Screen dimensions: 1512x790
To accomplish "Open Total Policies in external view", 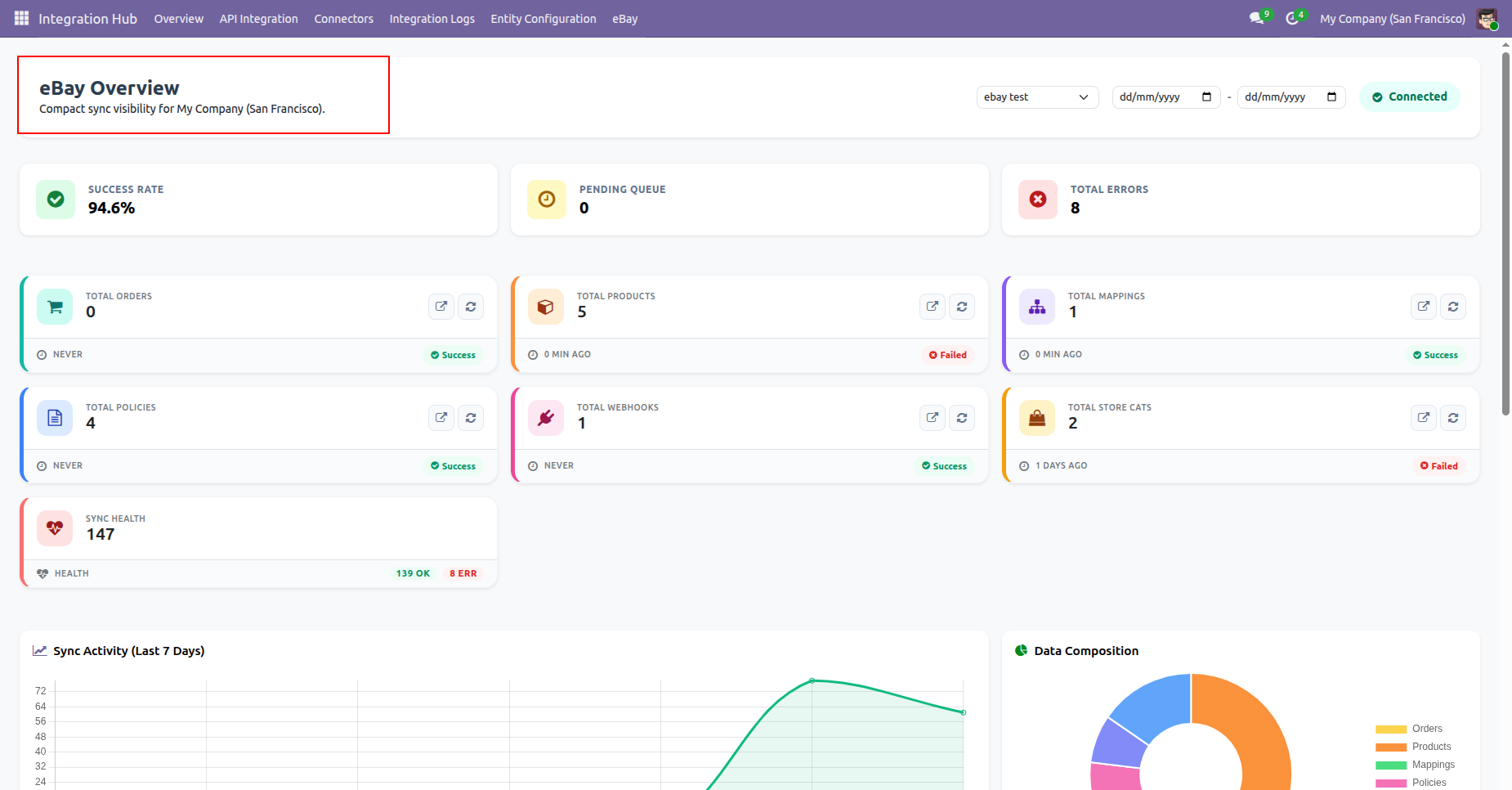I will pyautogui.click(x=441, y=418).
